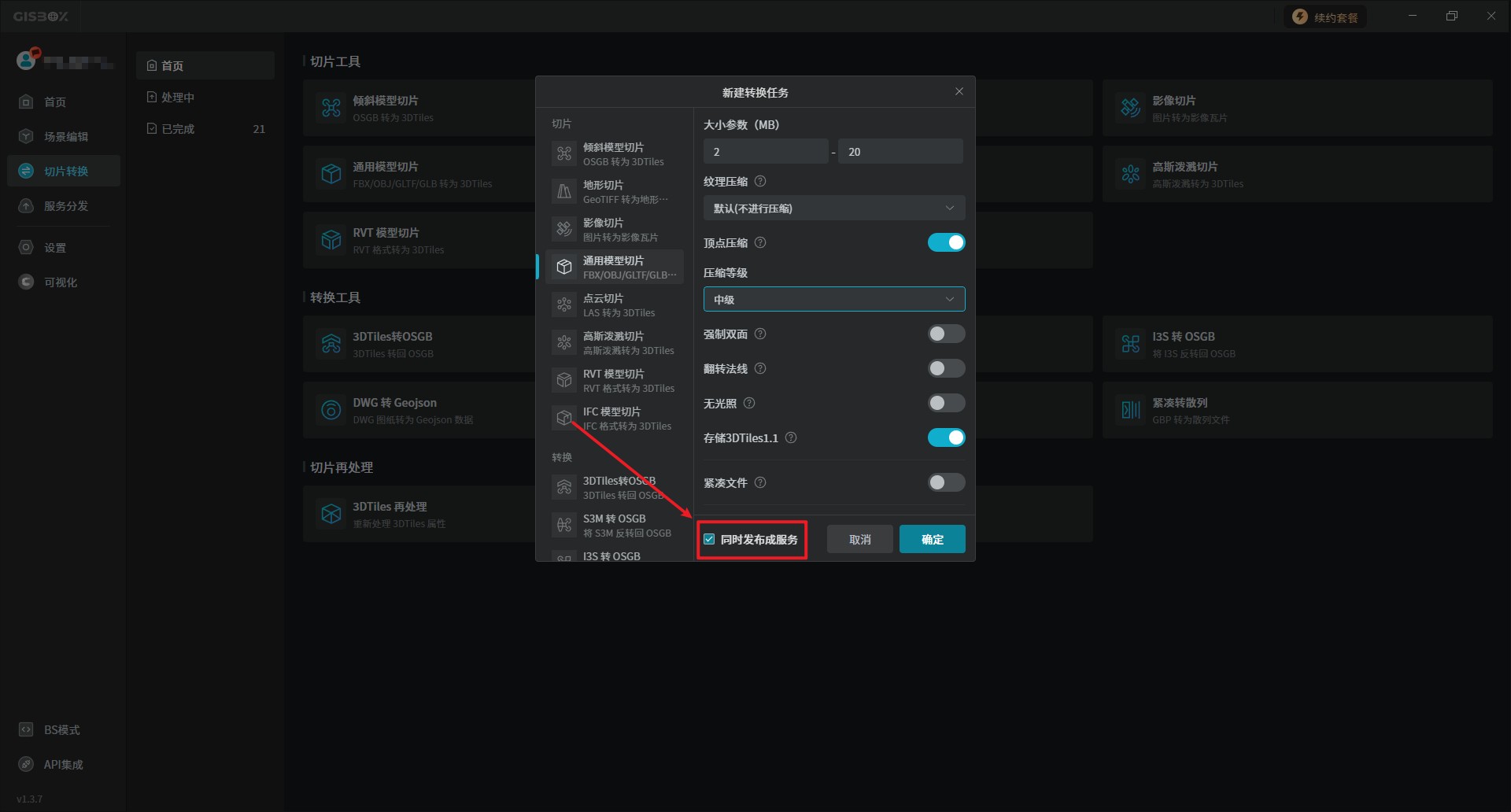Click the help icon next to 纹理压缩
This screenshot has height=812, width=1511.
760,182
